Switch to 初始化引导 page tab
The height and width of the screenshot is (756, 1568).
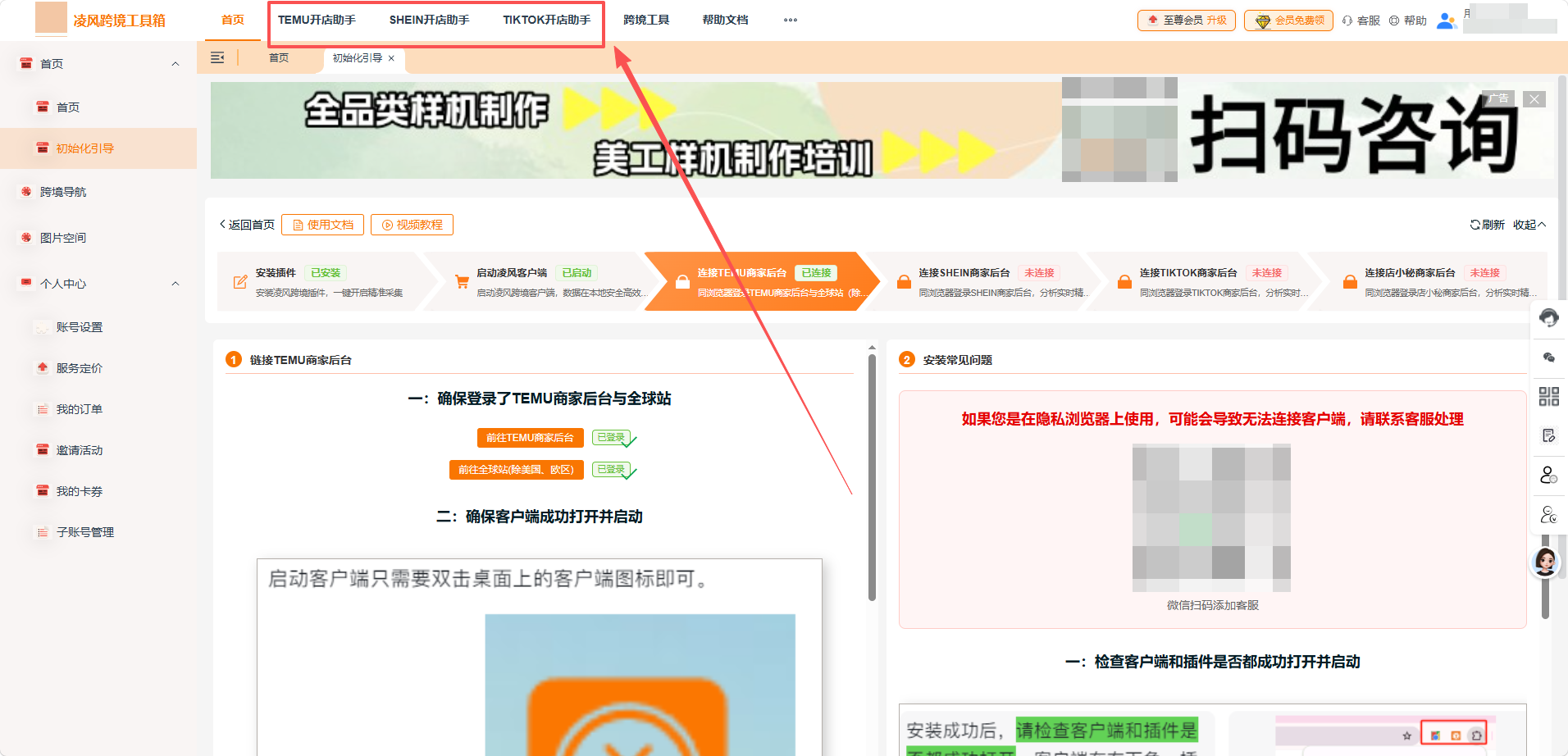coord(358,58)
